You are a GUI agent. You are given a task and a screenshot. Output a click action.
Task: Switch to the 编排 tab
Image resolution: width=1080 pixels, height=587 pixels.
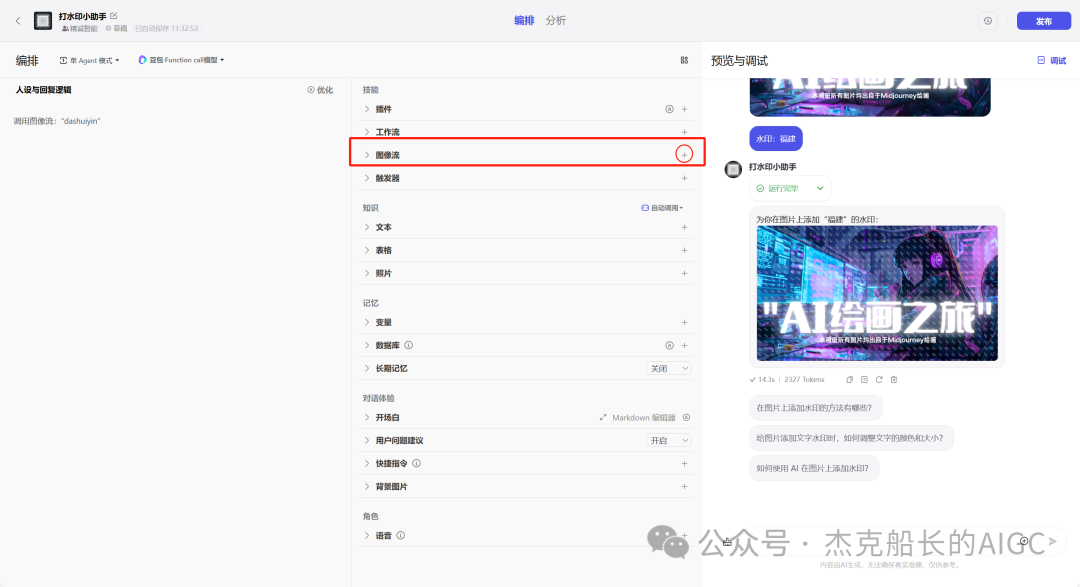(524, 21)
